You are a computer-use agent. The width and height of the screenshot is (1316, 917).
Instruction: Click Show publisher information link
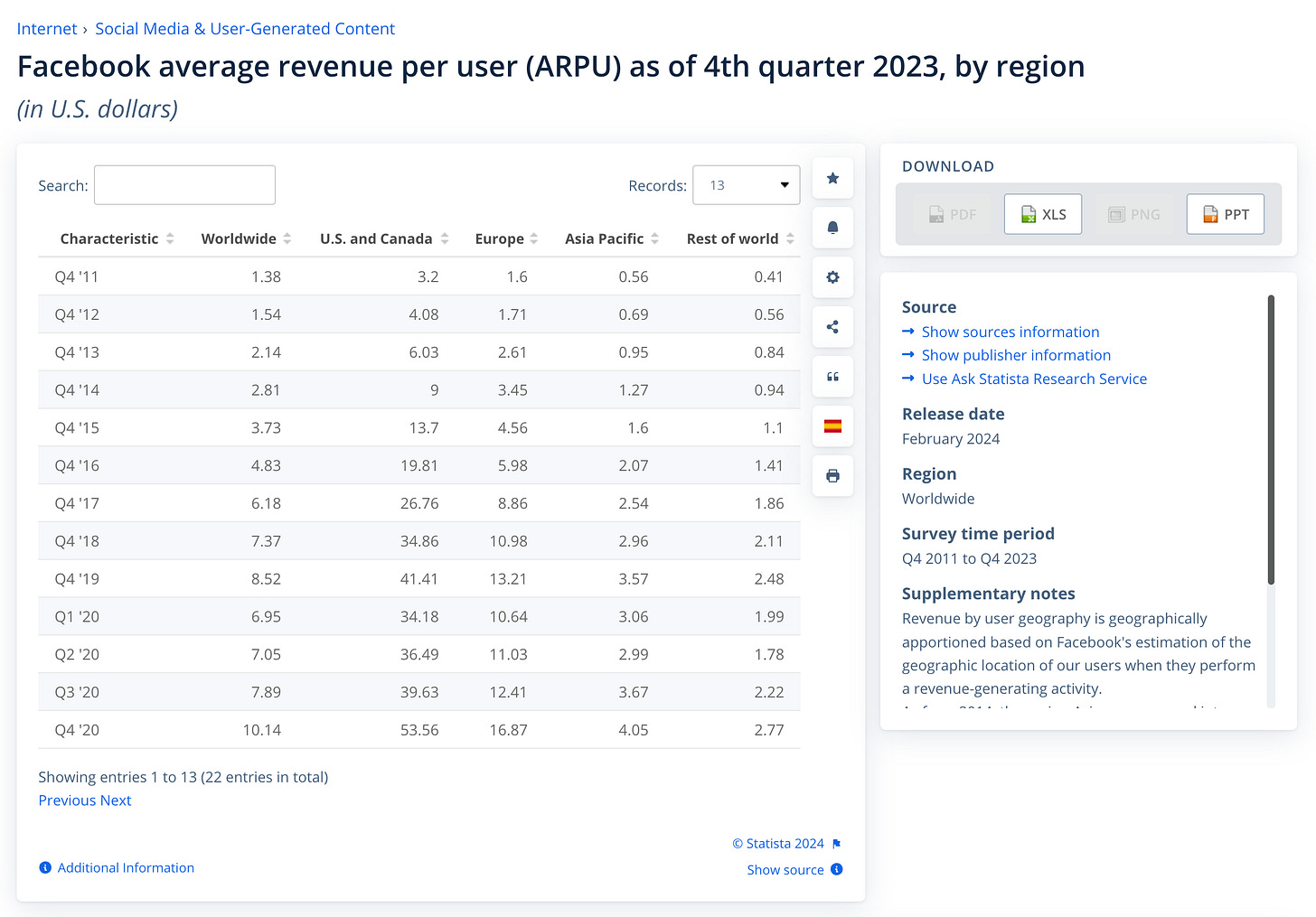point(1016,355)
